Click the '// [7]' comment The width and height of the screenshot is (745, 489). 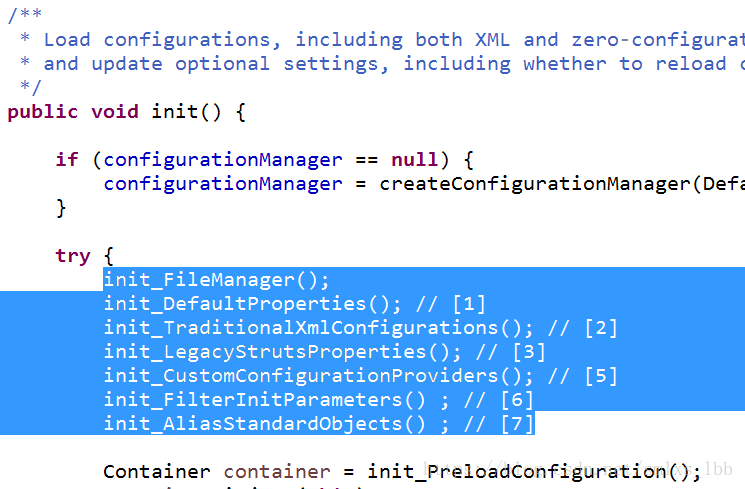[x=498, y=424]
